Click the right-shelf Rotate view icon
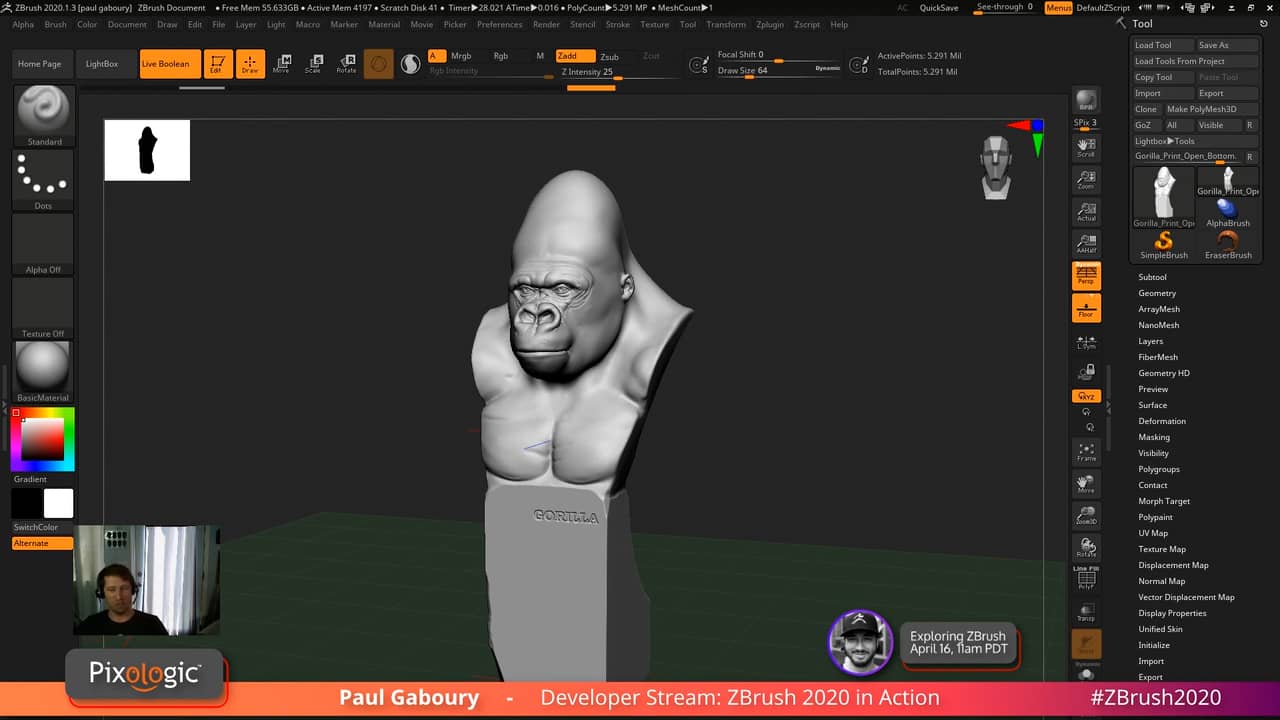 tap(1086, 548)
